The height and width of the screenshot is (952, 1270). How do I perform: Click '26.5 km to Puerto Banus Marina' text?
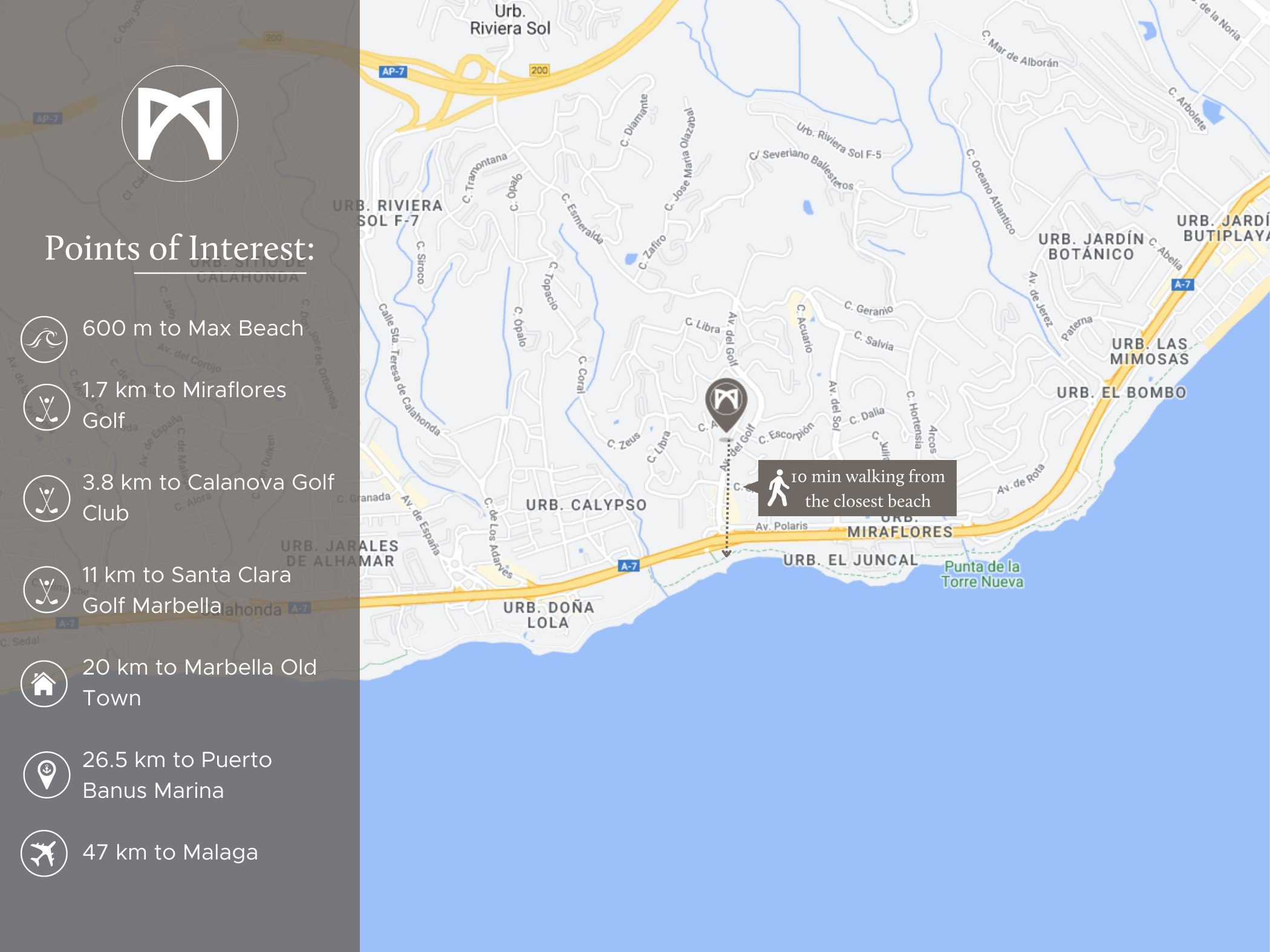pos(177,775)
